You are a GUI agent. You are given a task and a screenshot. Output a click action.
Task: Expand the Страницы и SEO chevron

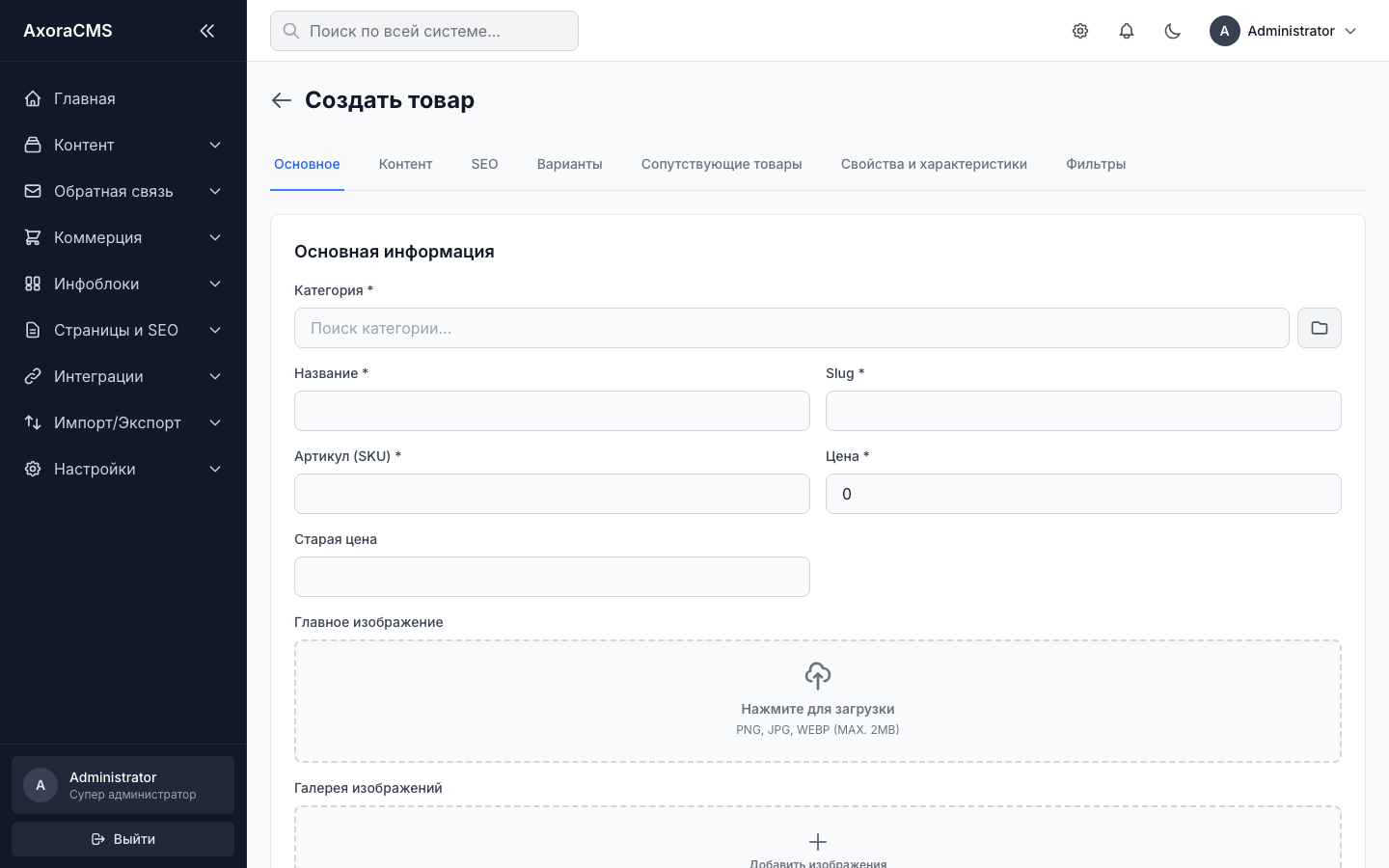(215, 330)
